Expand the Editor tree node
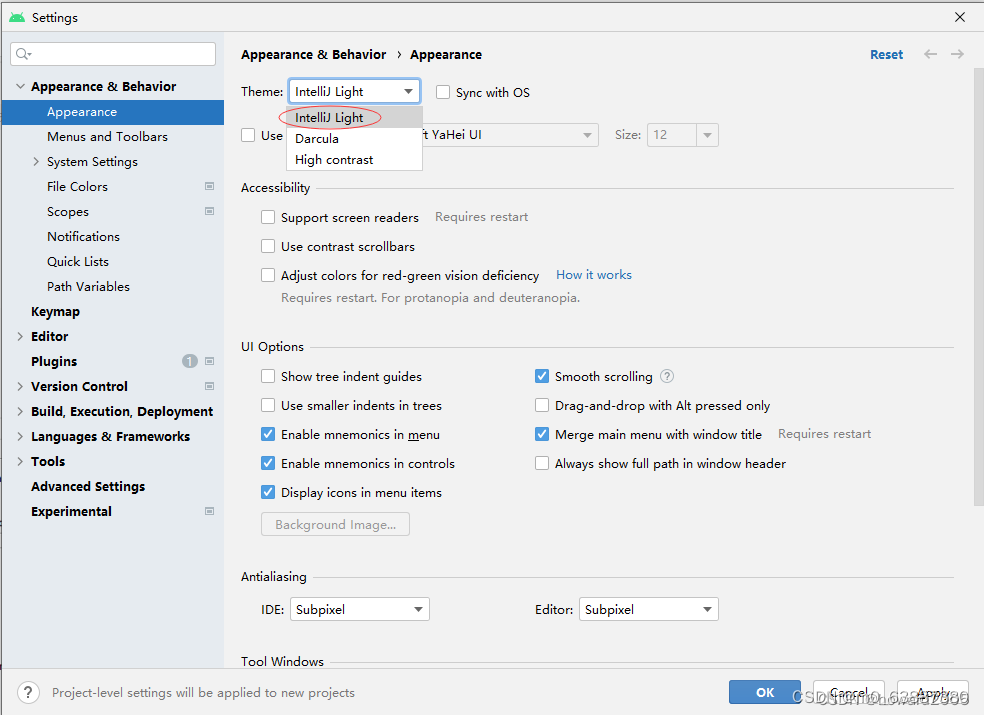The height and width of the screenshot is (715, 984). pos(20,336)
